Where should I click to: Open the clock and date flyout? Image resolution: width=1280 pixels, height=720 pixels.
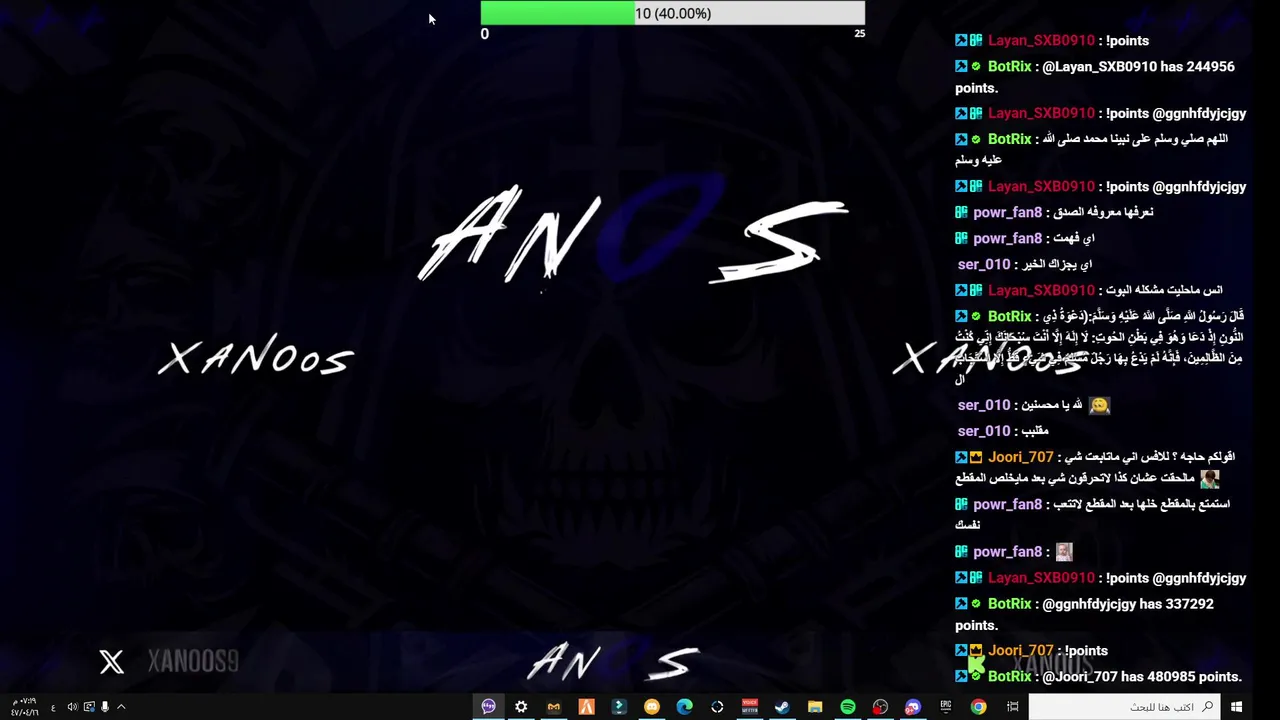[23, 707]
